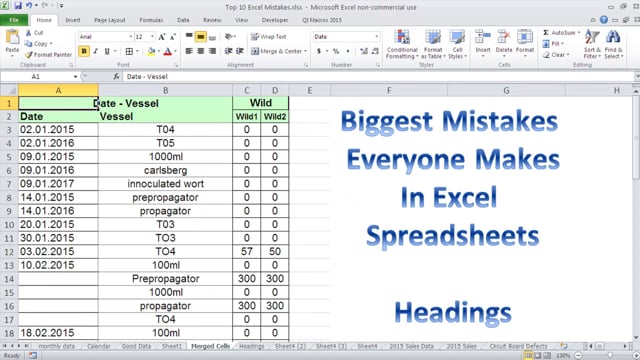
Task: Click Increase Indent icon
Action: [240, 51]
